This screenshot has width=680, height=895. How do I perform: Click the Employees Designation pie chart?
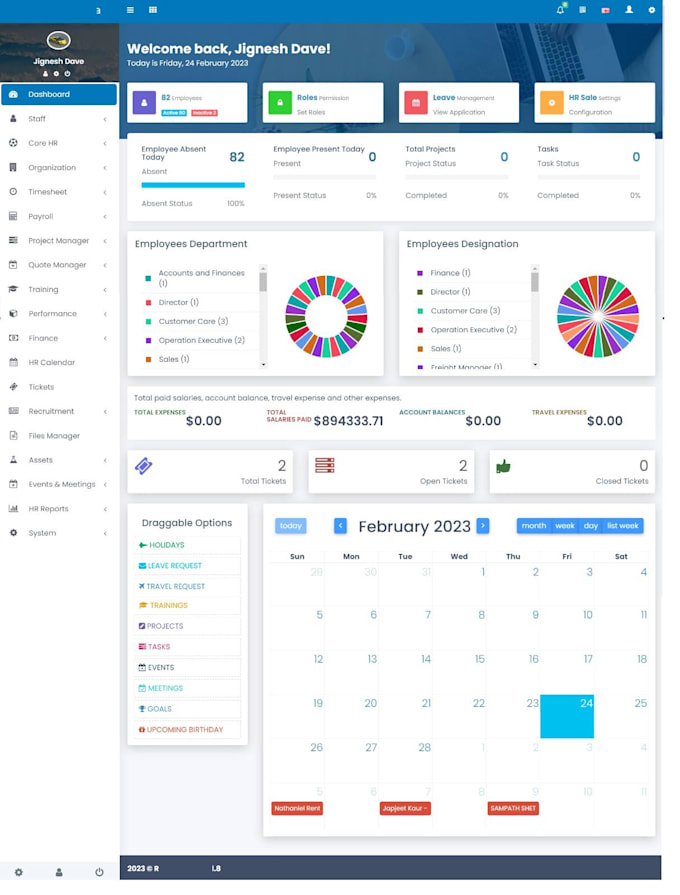coord(598,316)
